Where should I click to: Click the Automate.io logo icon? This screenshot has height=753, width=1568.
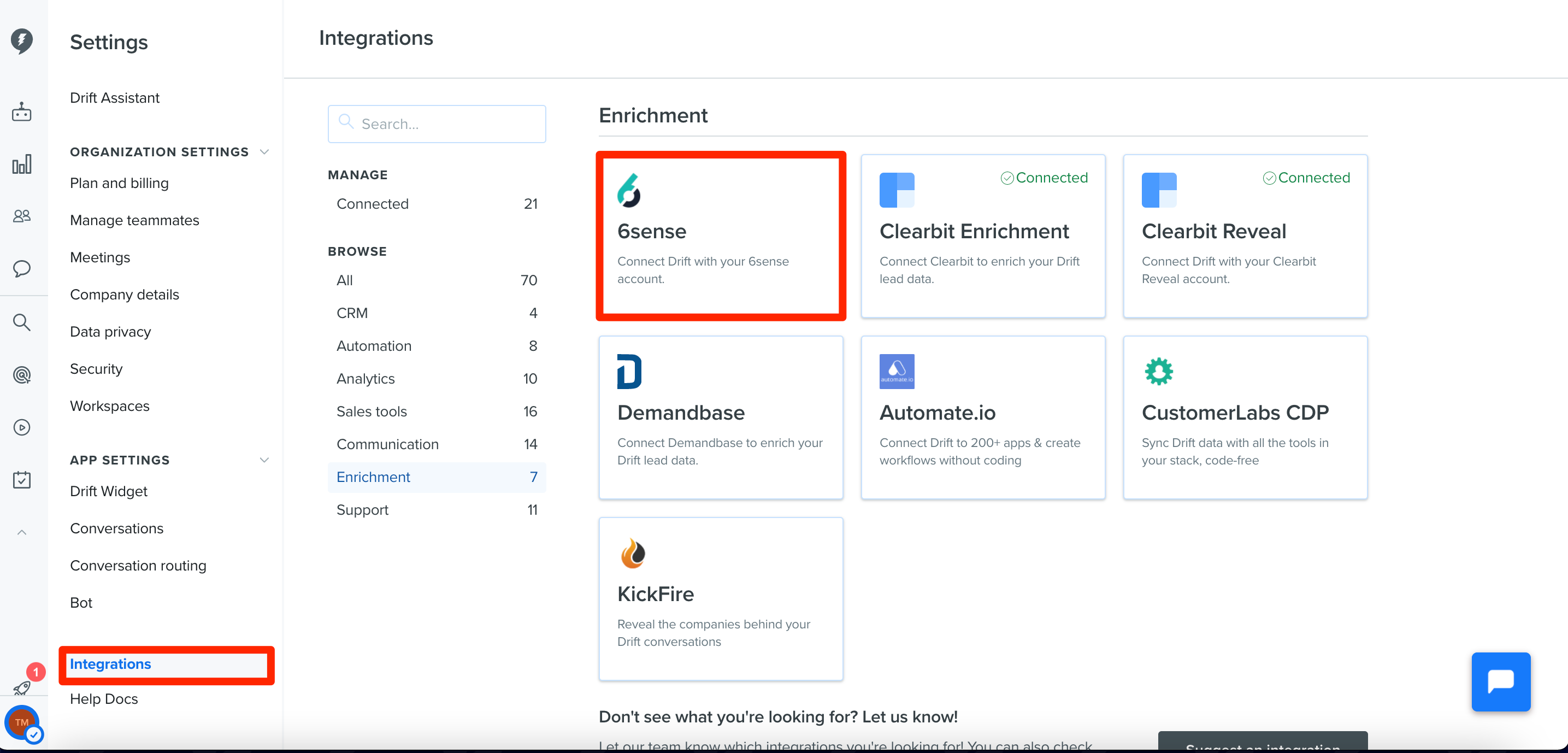point(897,372)
